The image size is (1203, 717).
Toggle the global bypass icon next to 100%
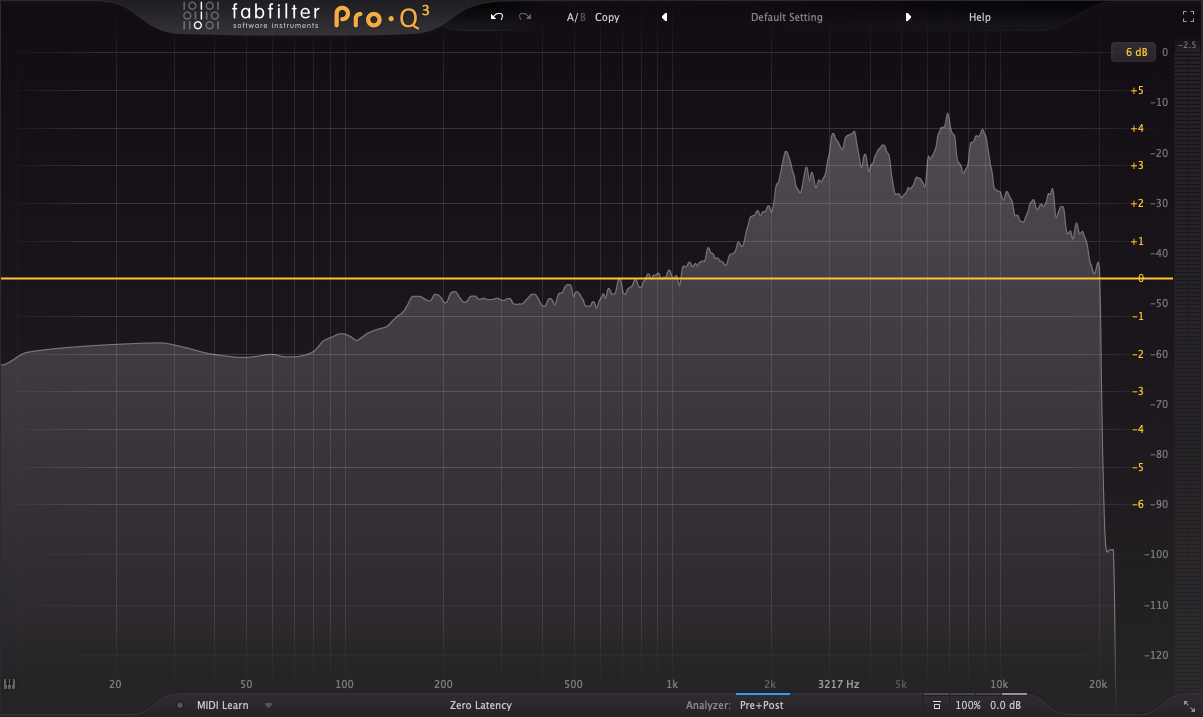(937, 705)
